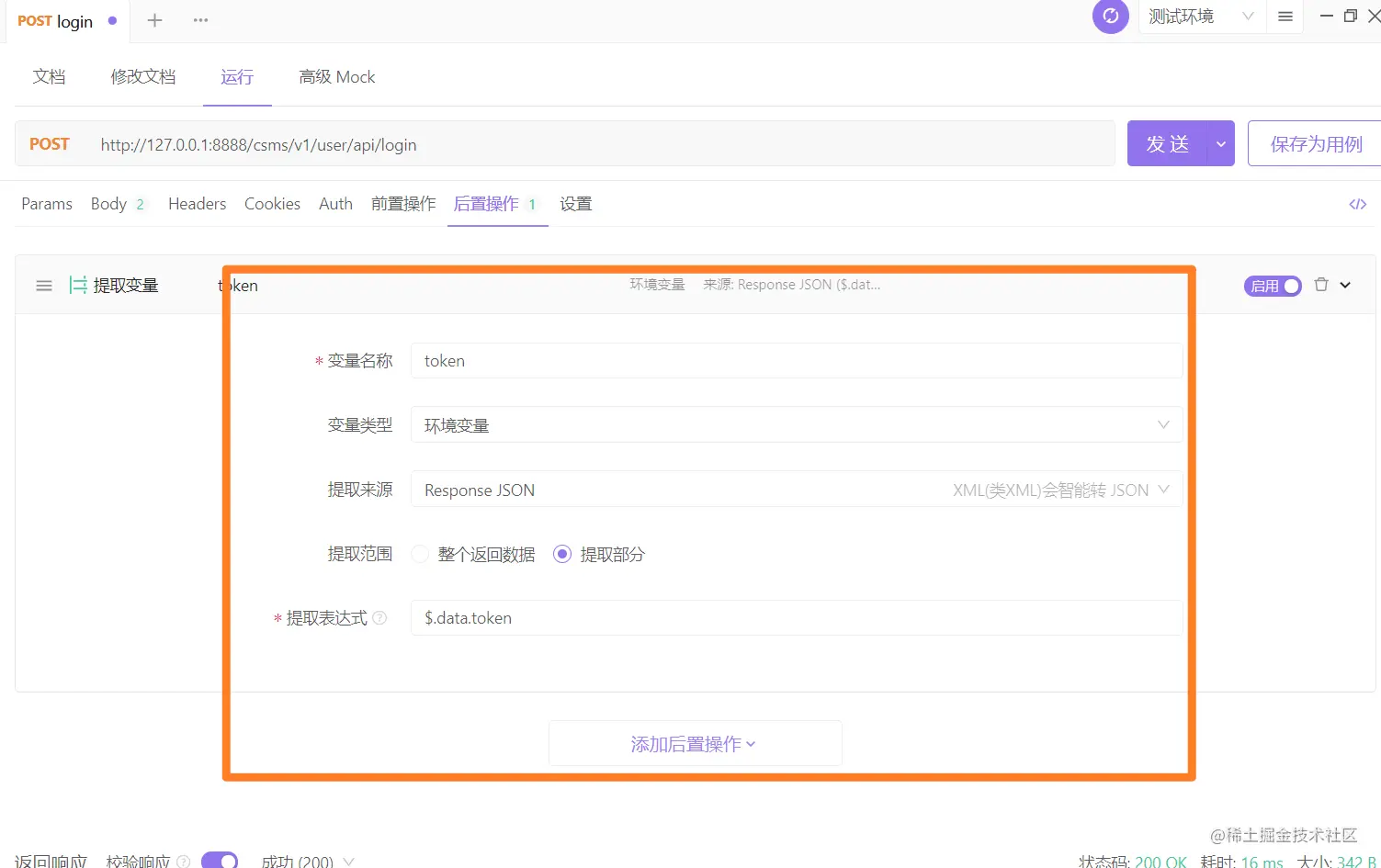The image size is (1381, 868).
Task: Click the POST method selector
Action: tap(50, 144)
